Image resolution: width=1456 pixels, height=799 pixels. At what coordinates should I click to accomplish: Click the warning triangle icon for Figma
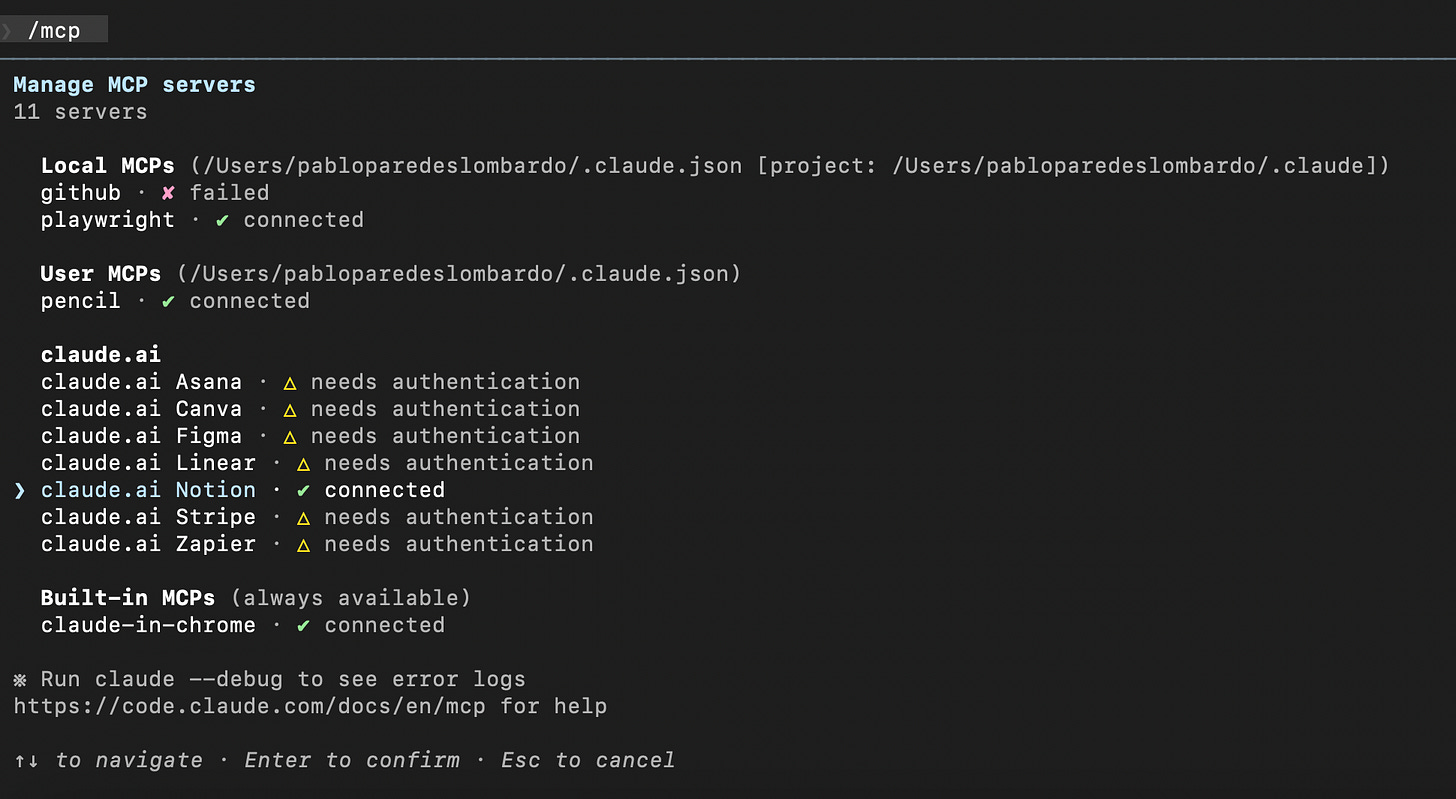point(290,436)
